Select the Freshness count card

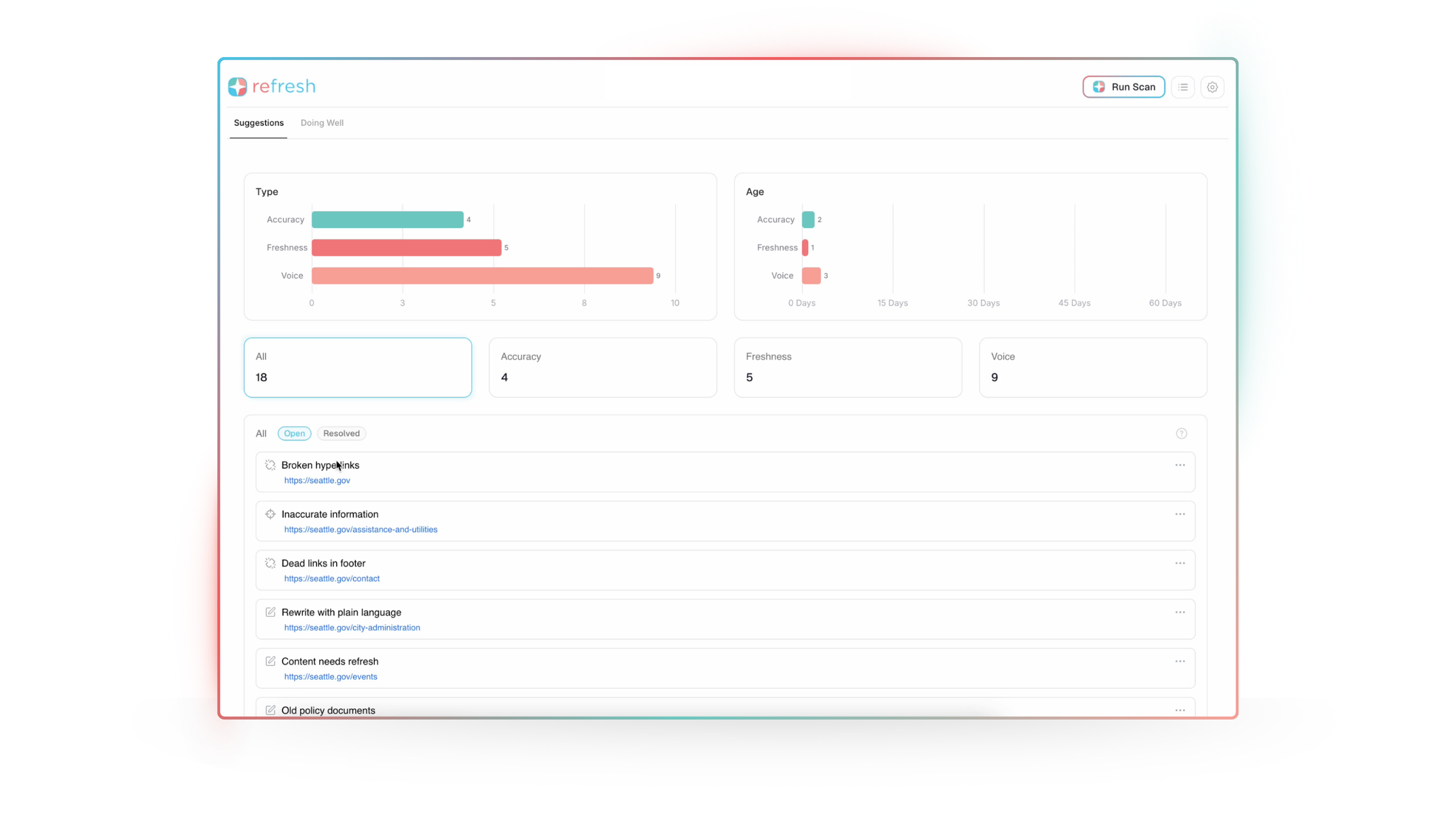point(847,368)
